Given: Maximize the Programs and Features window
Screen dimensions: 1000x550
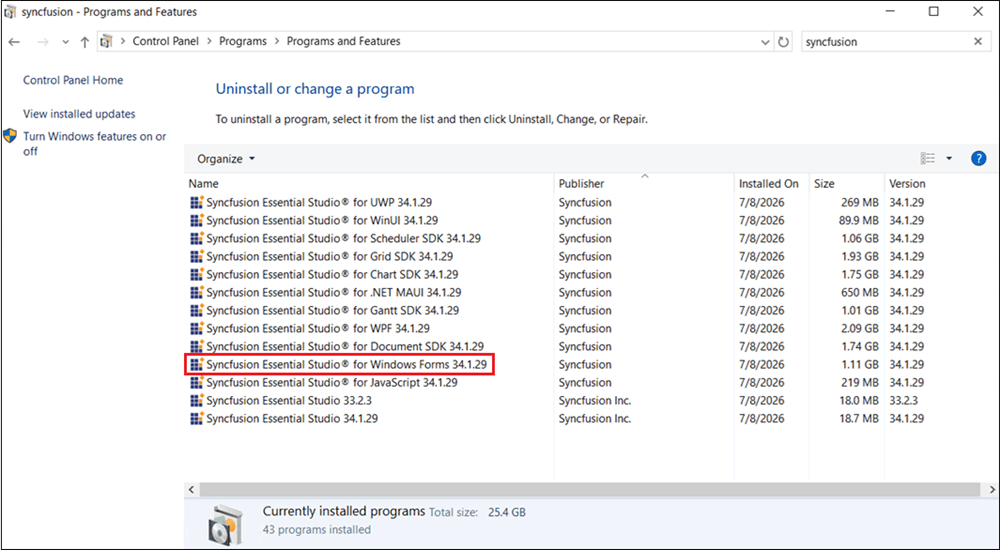Looking at the screenshot, I should click(934, 11).
